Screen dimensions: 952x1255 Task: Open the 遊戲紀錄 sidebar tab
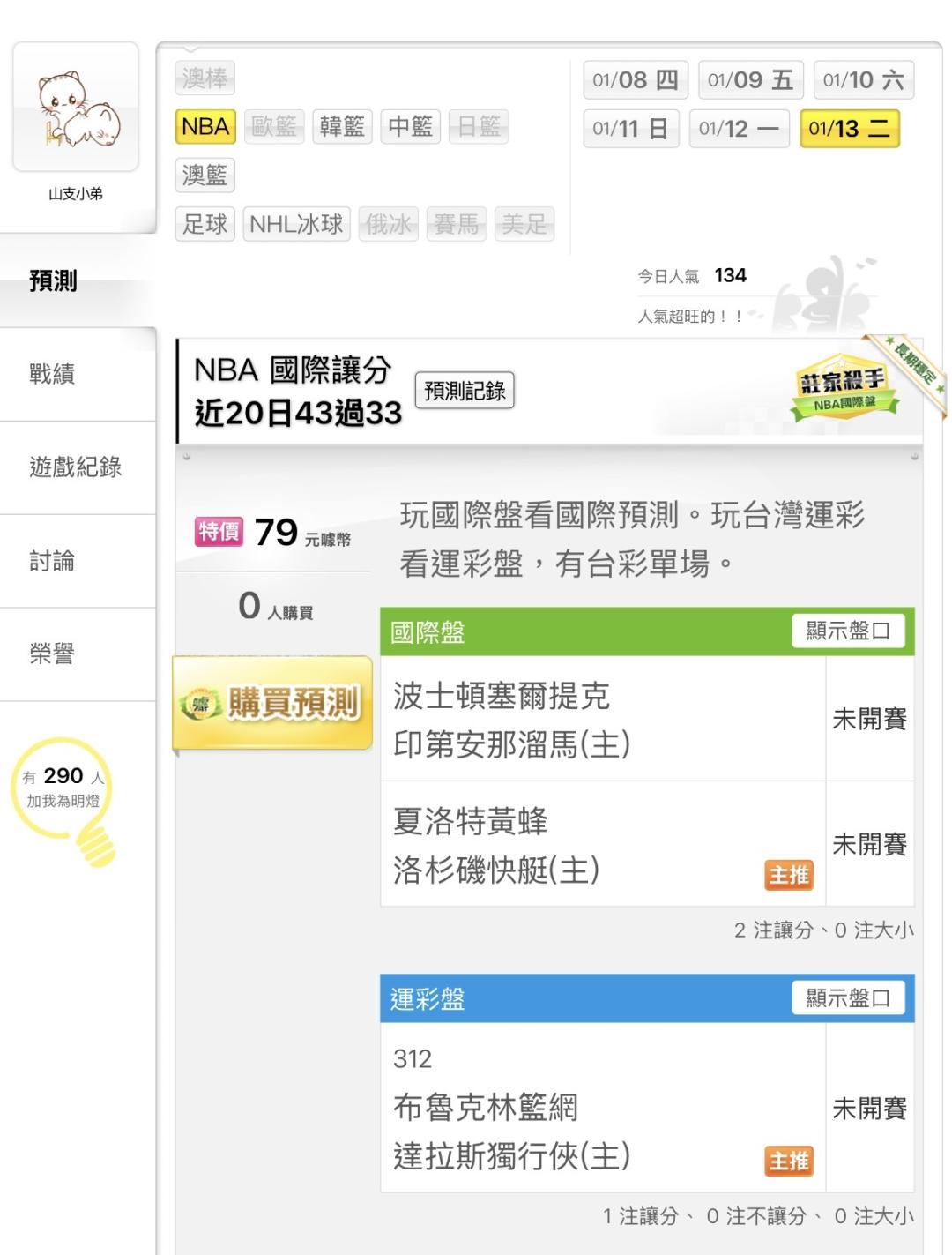76,467
